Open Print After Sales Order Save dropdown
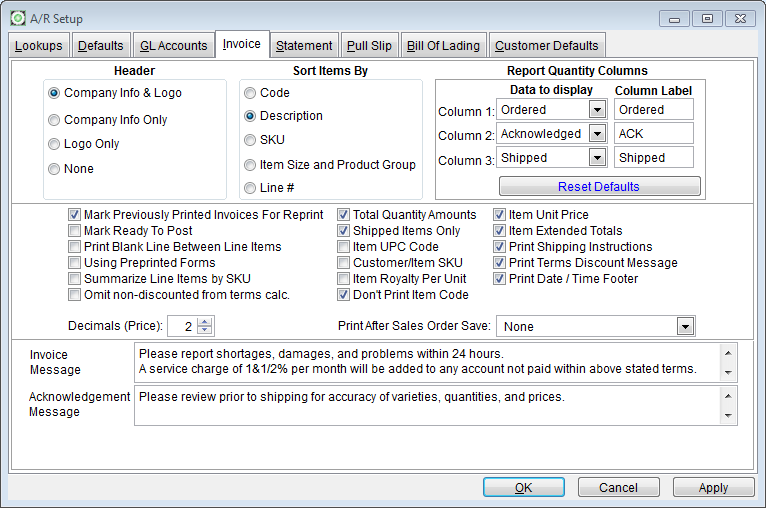Image resolution: width=766 pixels, height=508 pixels. (684, 327)
